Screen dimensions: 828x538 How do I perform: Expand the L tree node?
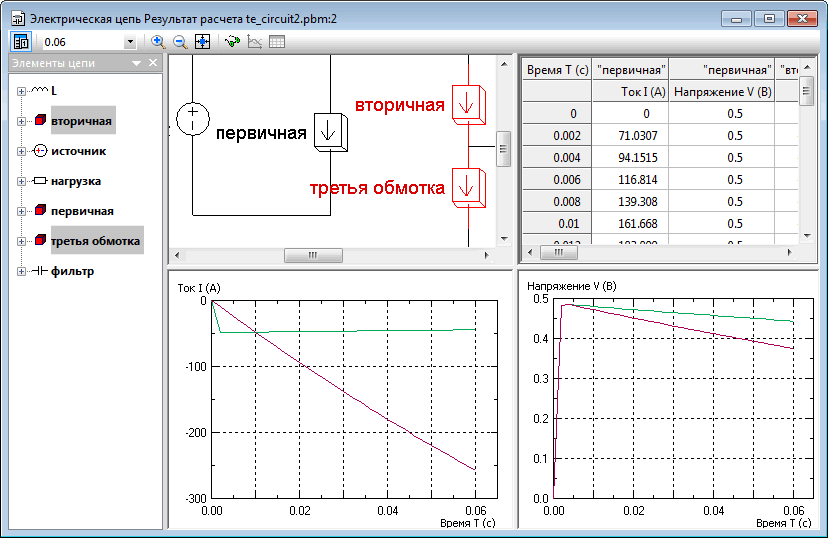(21, 91)
